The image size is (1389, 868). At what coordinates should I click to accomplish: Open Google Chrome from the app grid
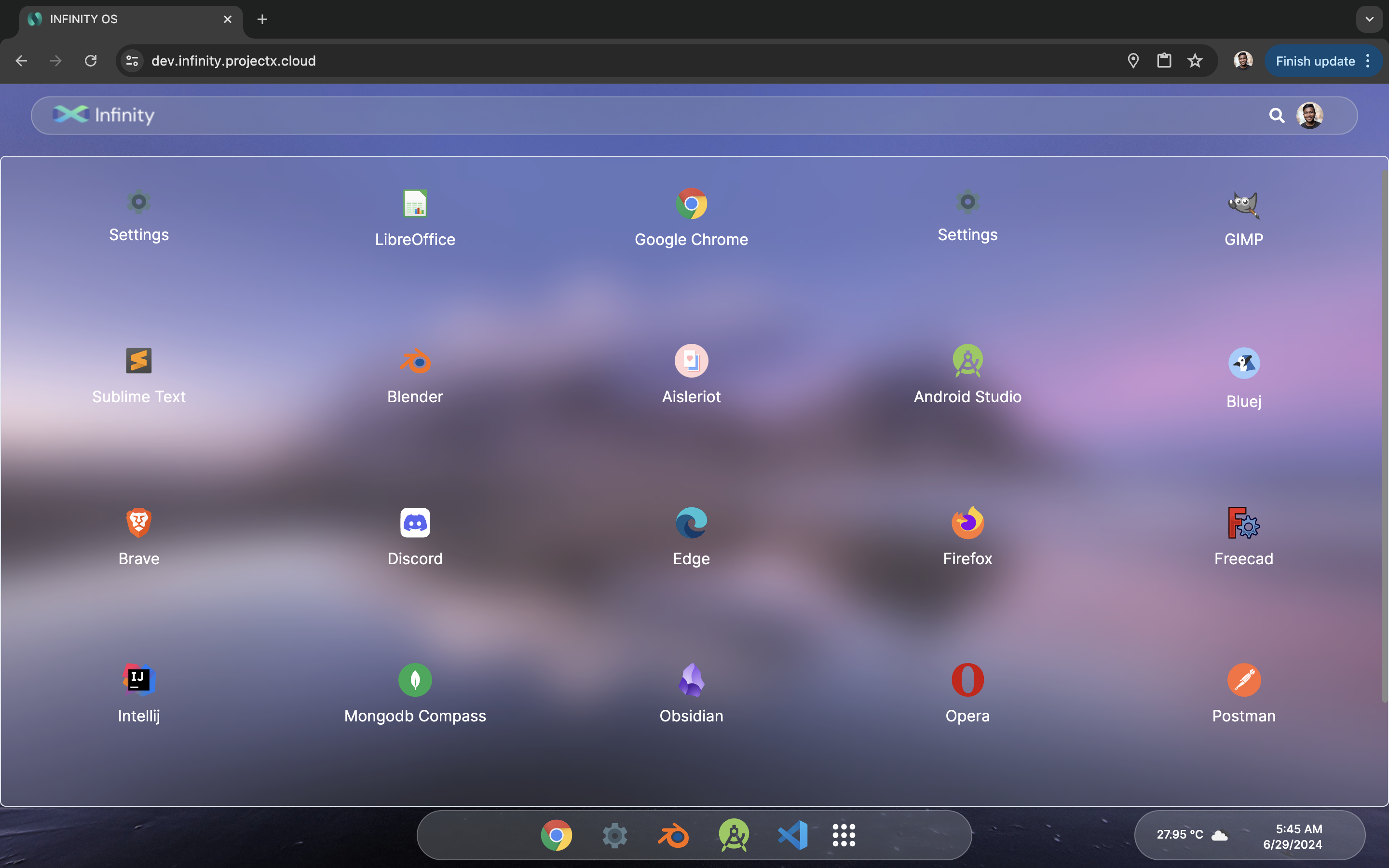(691, 218)
